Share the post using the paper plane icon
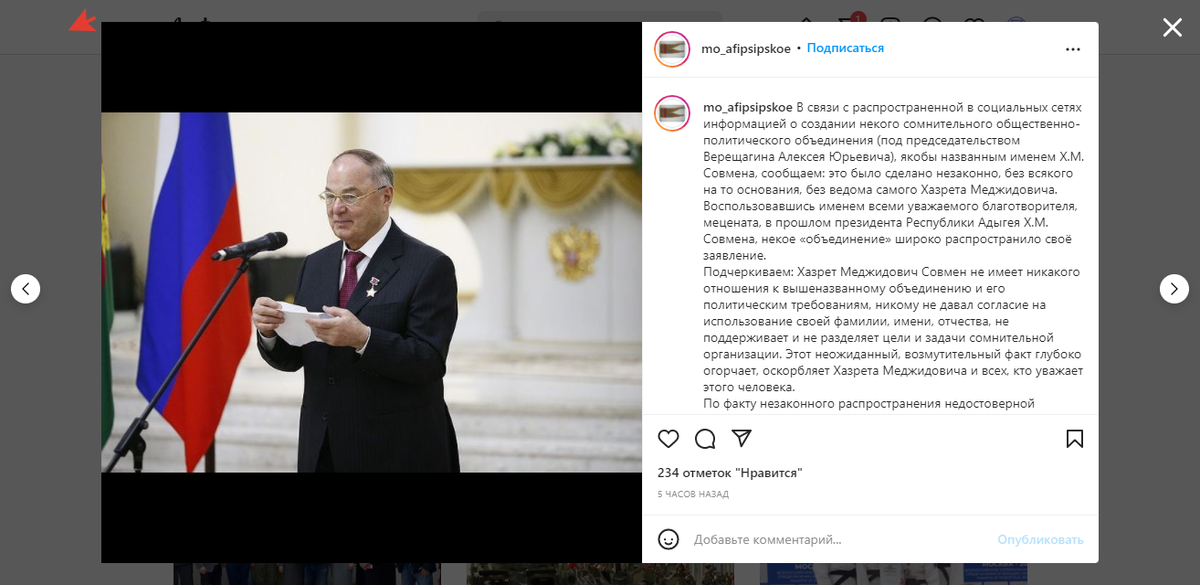 (x=741, y=439)
